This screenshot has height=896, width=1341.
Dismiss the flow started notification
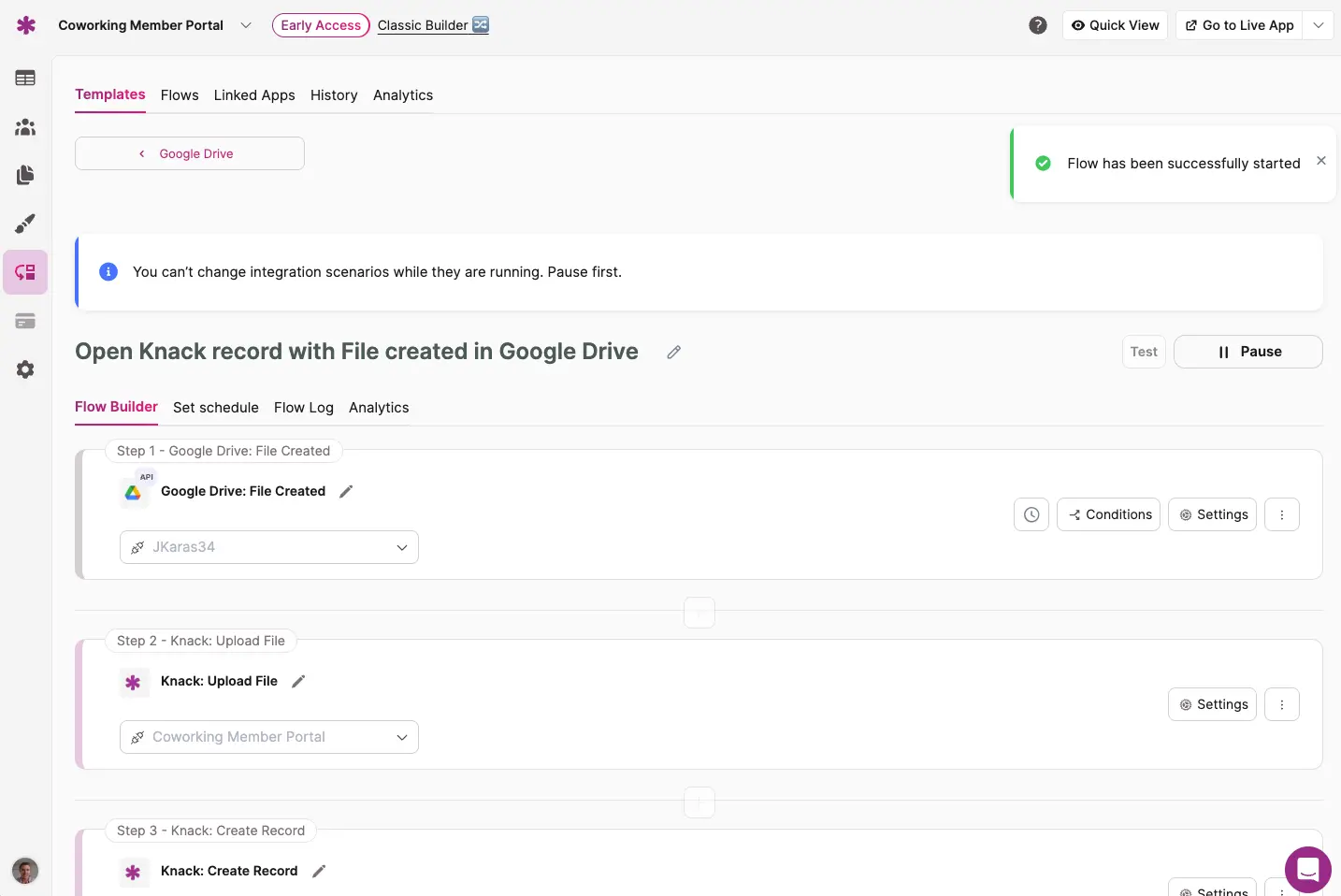click(x=1320, y=161)
